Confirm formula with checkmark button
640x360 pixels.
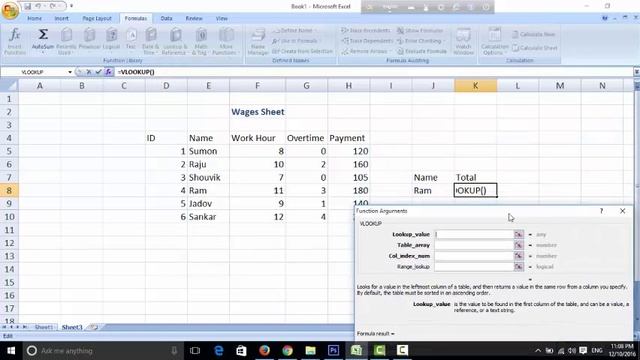[x=98, y=72]
